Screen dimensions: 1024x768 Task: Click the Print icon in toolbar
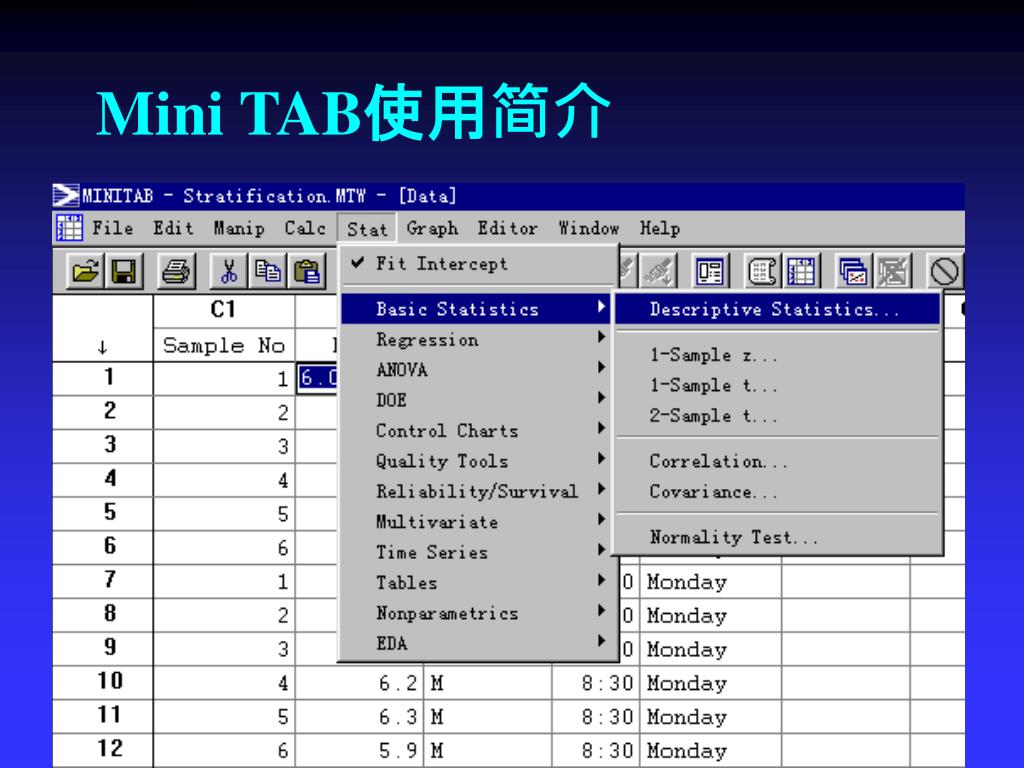click(x=176, y=271)
